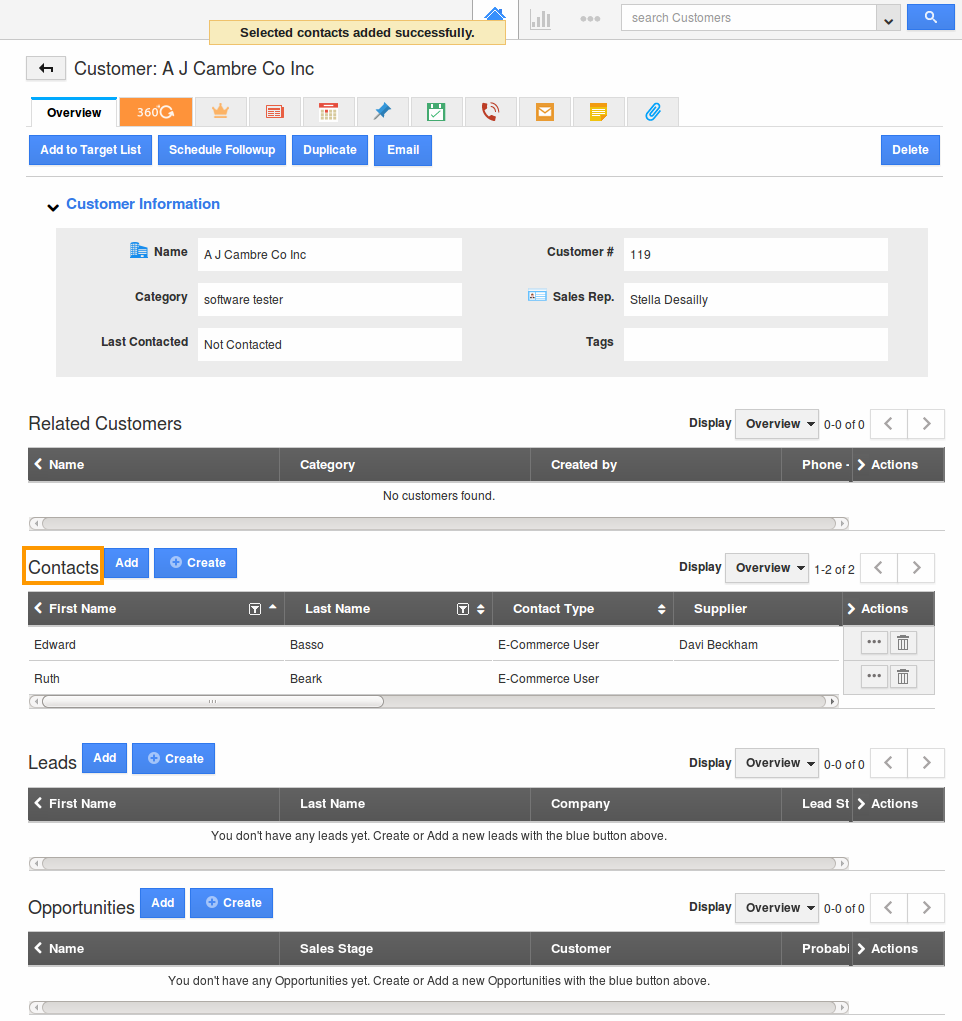
Task: Toggle the Last Name column filter
Action: (x=463, y=608)
